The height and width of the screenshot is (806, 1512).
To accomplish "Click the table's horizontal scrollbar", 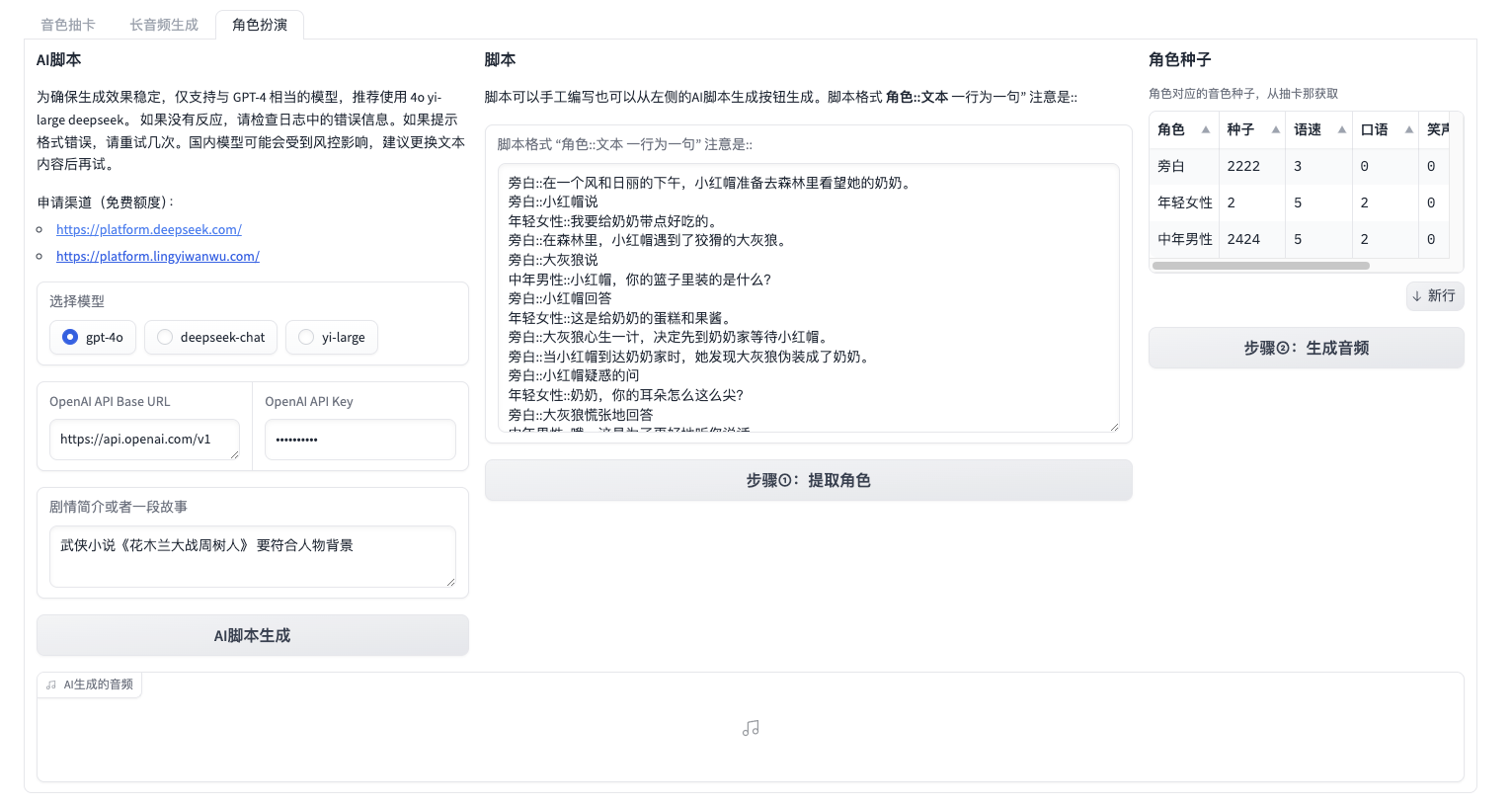I will 1261,266.
